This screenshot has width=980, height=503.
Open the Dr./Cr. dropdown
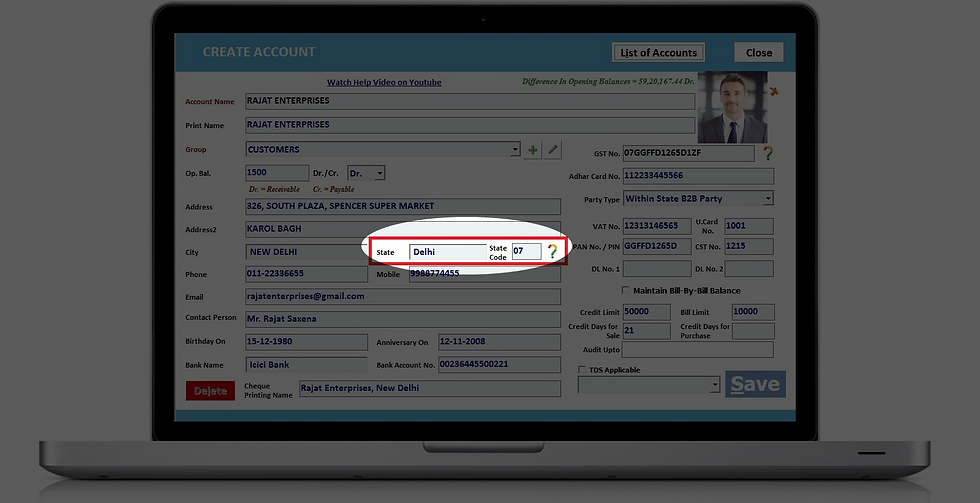(x=380, y=173)
